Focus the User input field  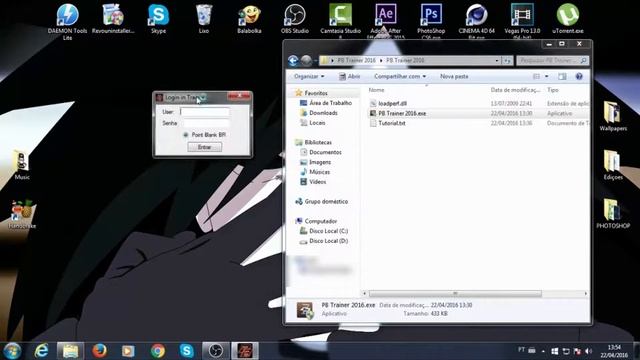click(x=204, y=111)
